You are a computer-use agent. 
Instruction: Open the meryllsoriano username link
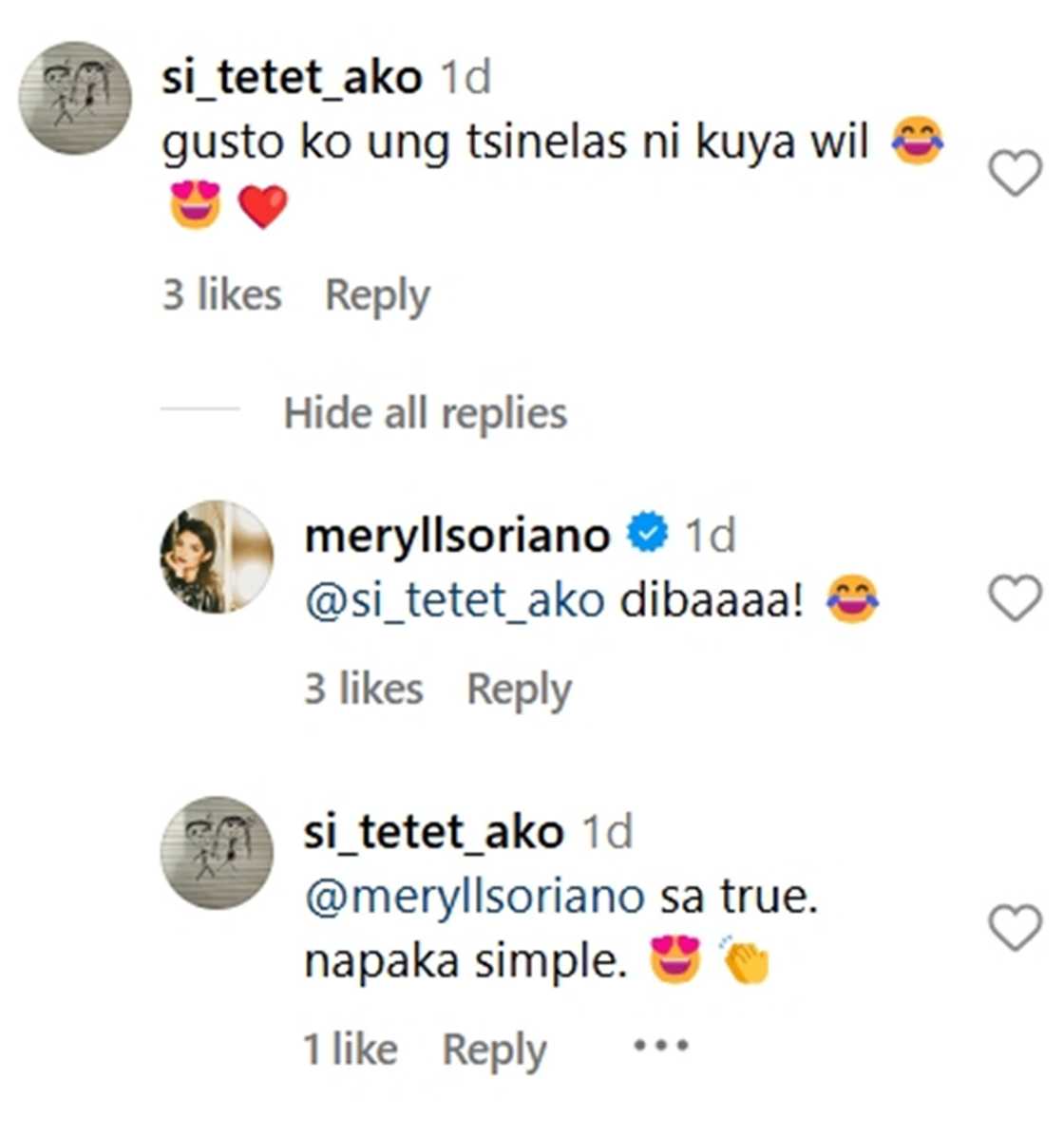pos(457,536)
